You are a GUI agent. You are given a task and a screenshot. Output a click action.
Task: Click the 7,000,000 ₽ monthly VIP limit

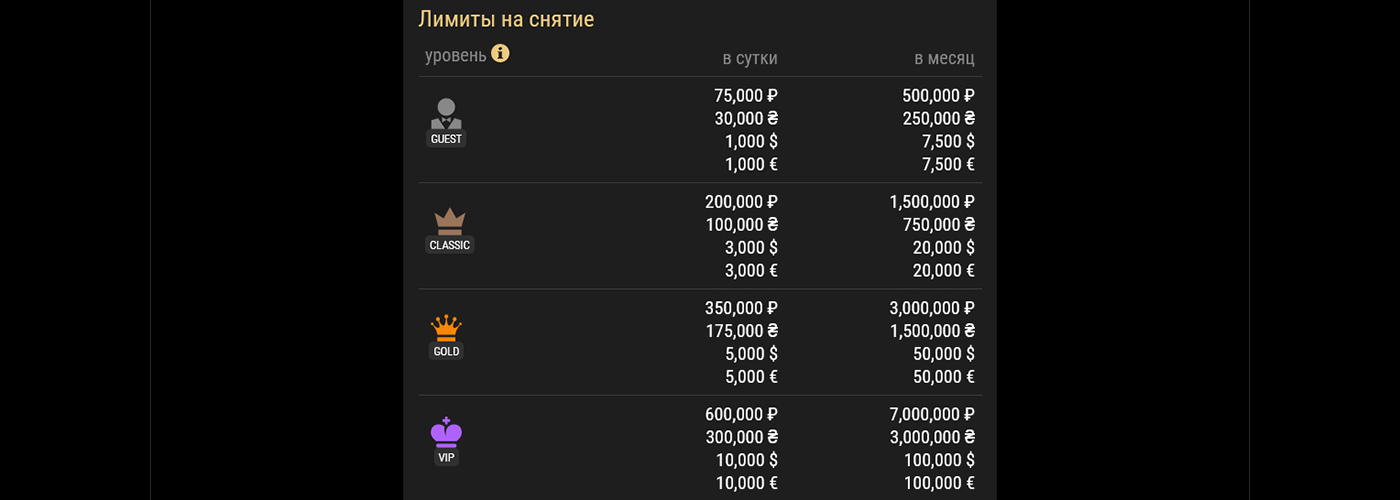click(931, 414)
